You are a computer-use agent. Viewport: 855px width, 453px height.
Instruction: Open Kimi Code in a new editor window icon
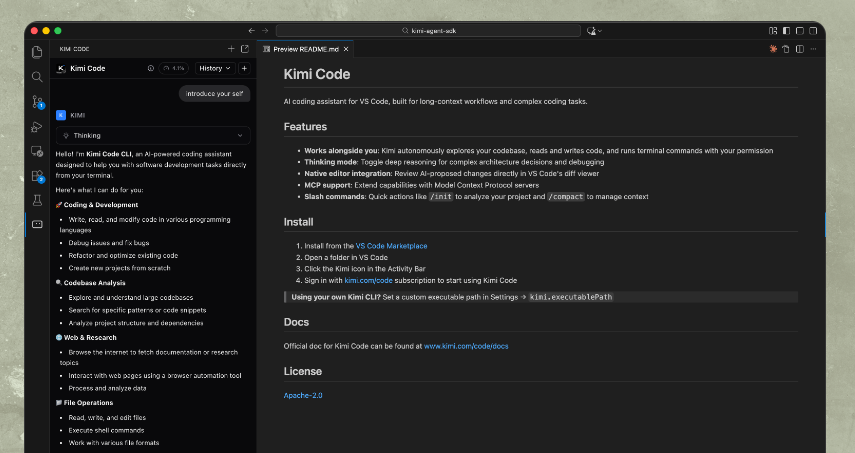[245, 49]
